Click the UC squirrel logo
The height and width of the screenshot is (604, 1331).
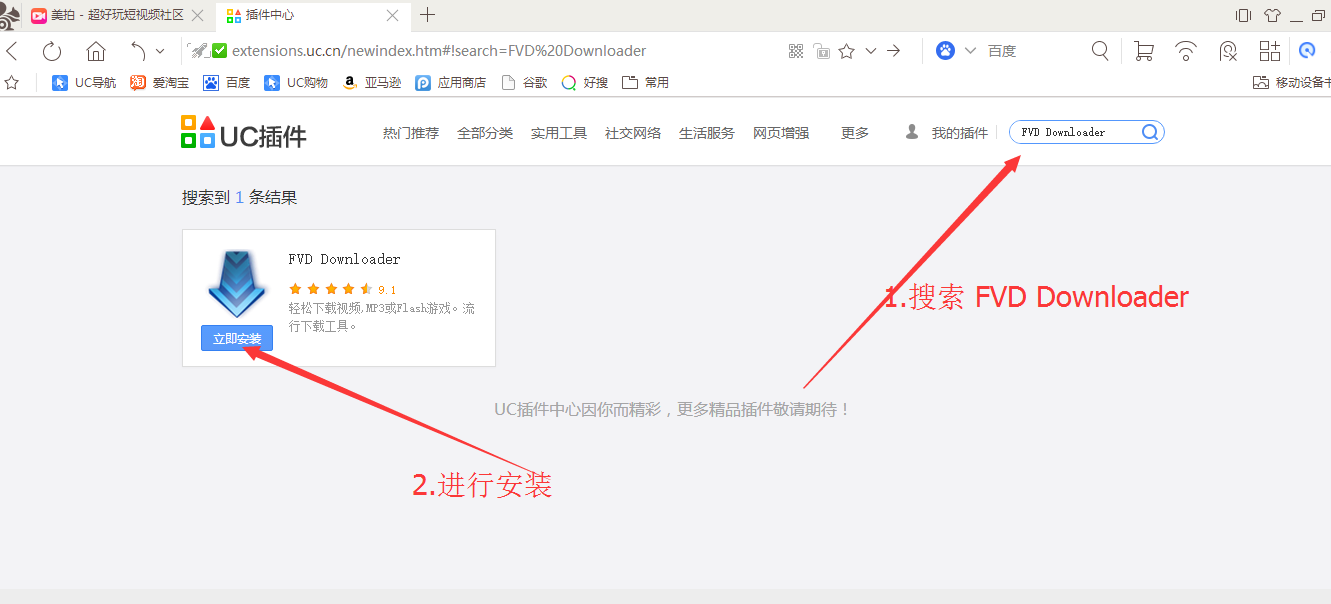click(x=9, y=15)
